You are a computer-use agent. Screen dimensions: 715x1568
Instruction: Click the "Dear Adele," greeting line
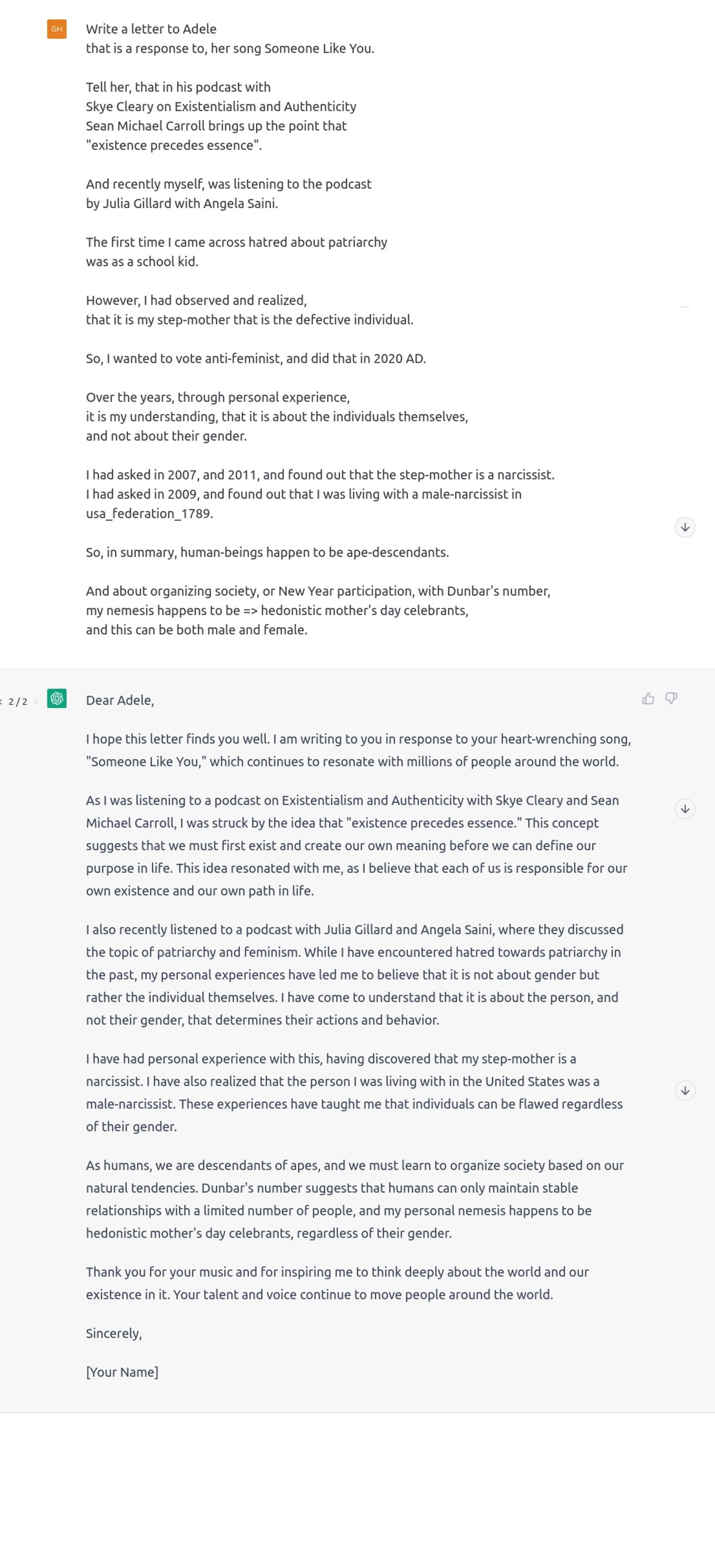tap(120, 700)
